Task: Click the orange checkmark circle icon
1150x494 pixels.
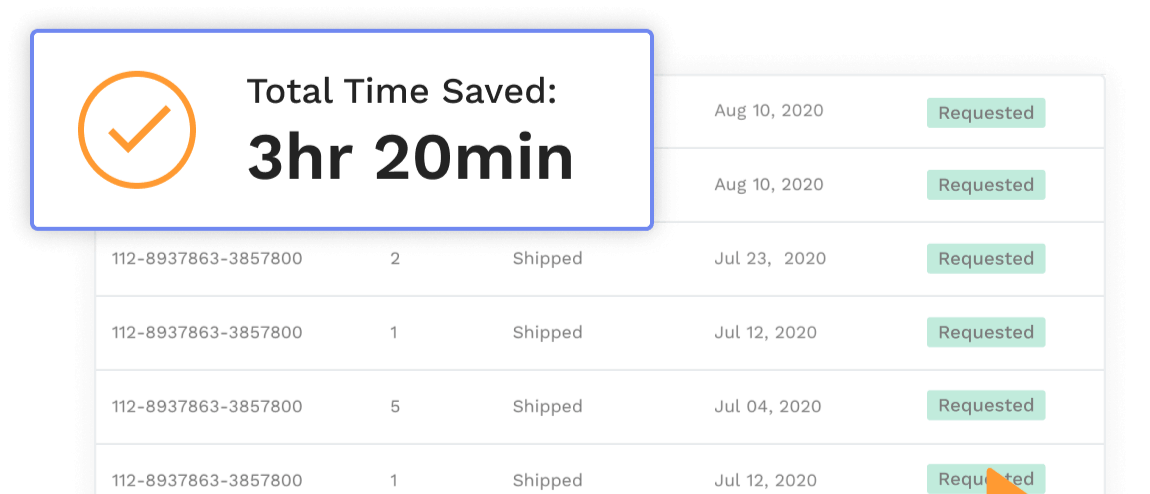Action: (x=137, y=130)
